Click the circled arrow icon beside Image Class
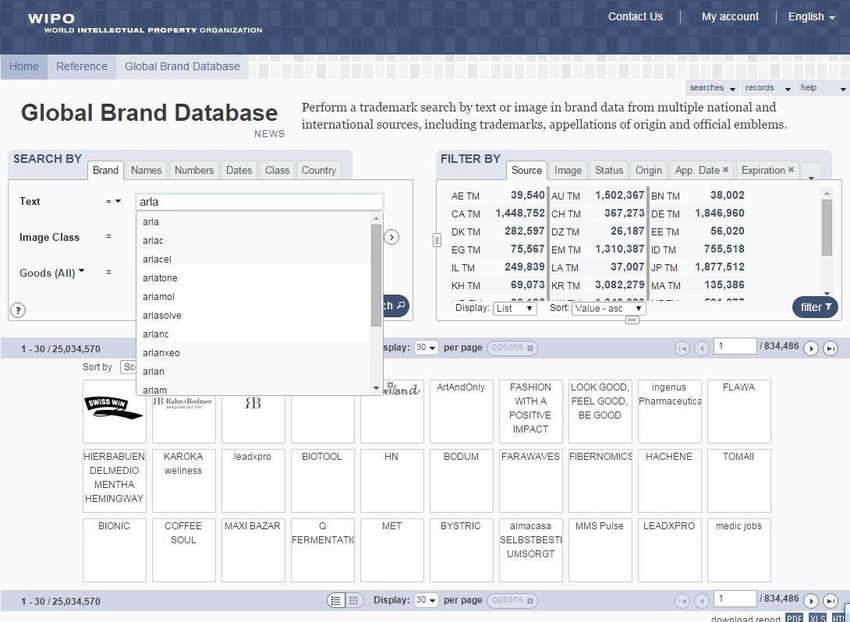This screenshot has width=850, height=622. (391, 237)
